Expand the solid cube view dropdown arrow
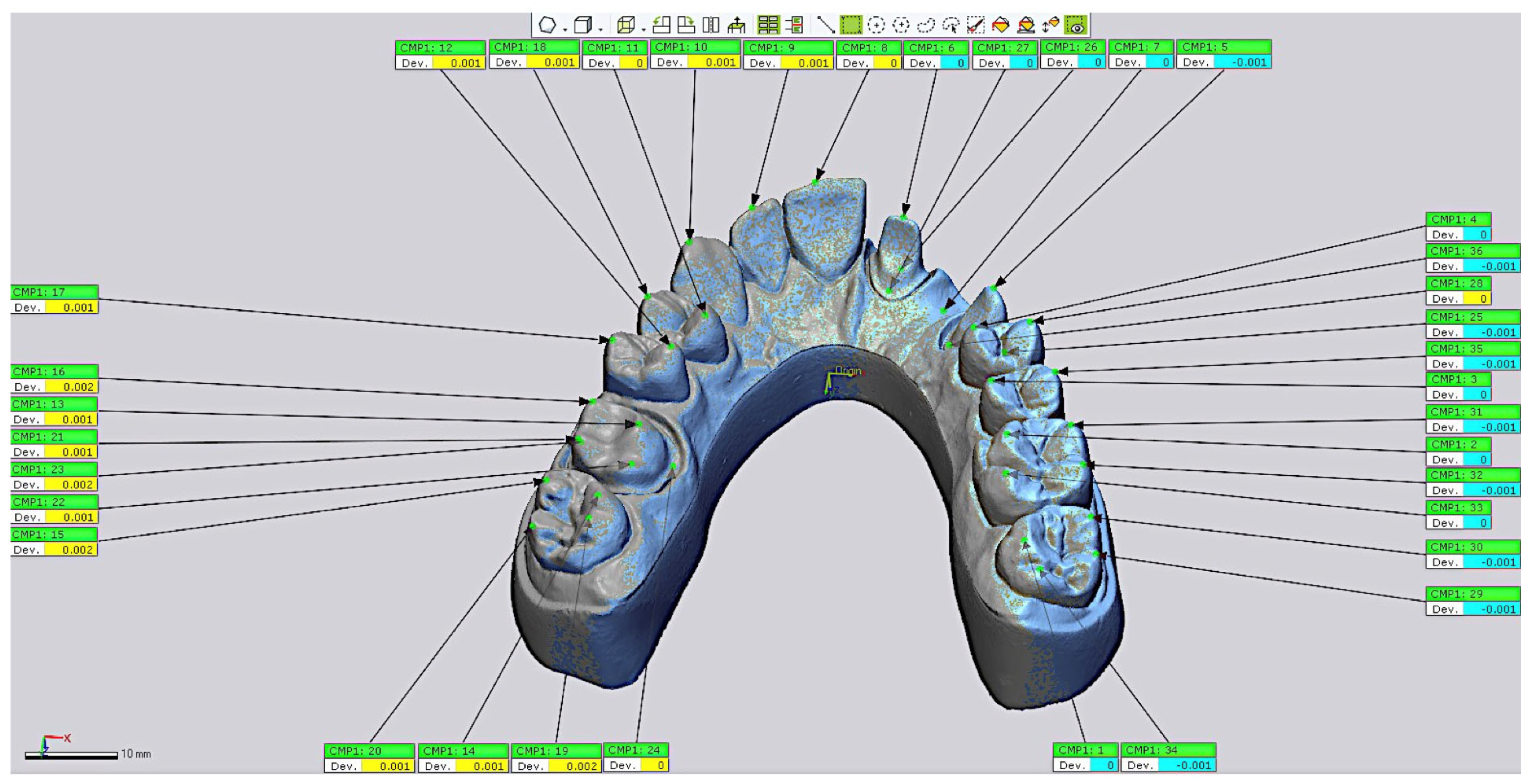 click(601, 29)
